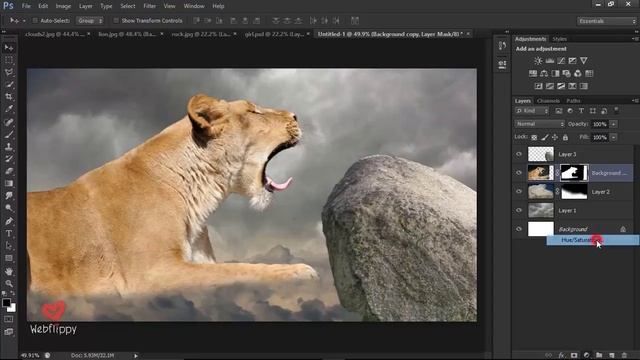Click the layer style fx button
This screenshot has width=640, height=360.
[561, 355]
